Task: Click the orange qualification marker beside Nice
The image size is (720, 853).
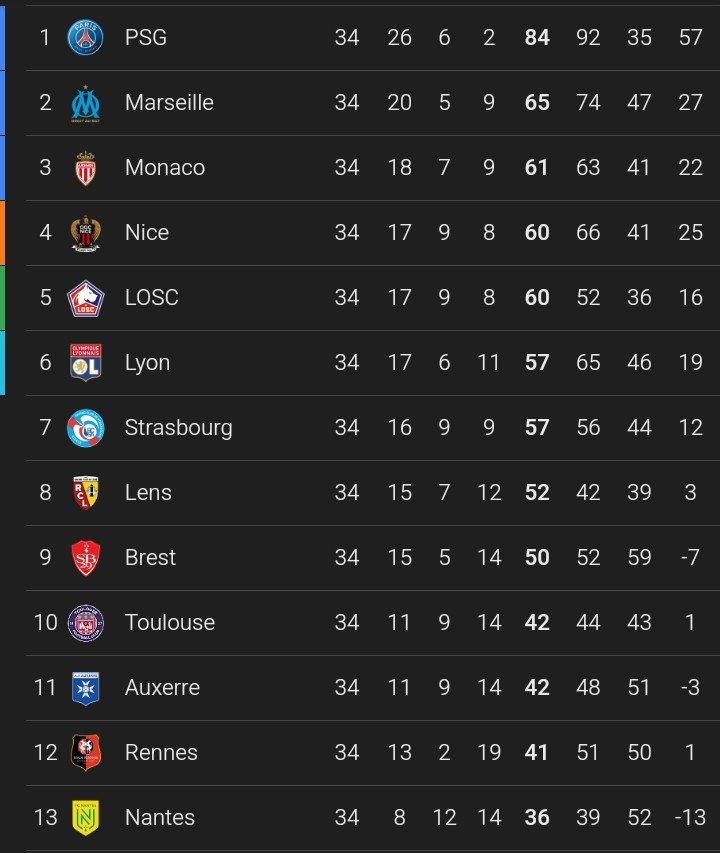Action: point(2,233)
